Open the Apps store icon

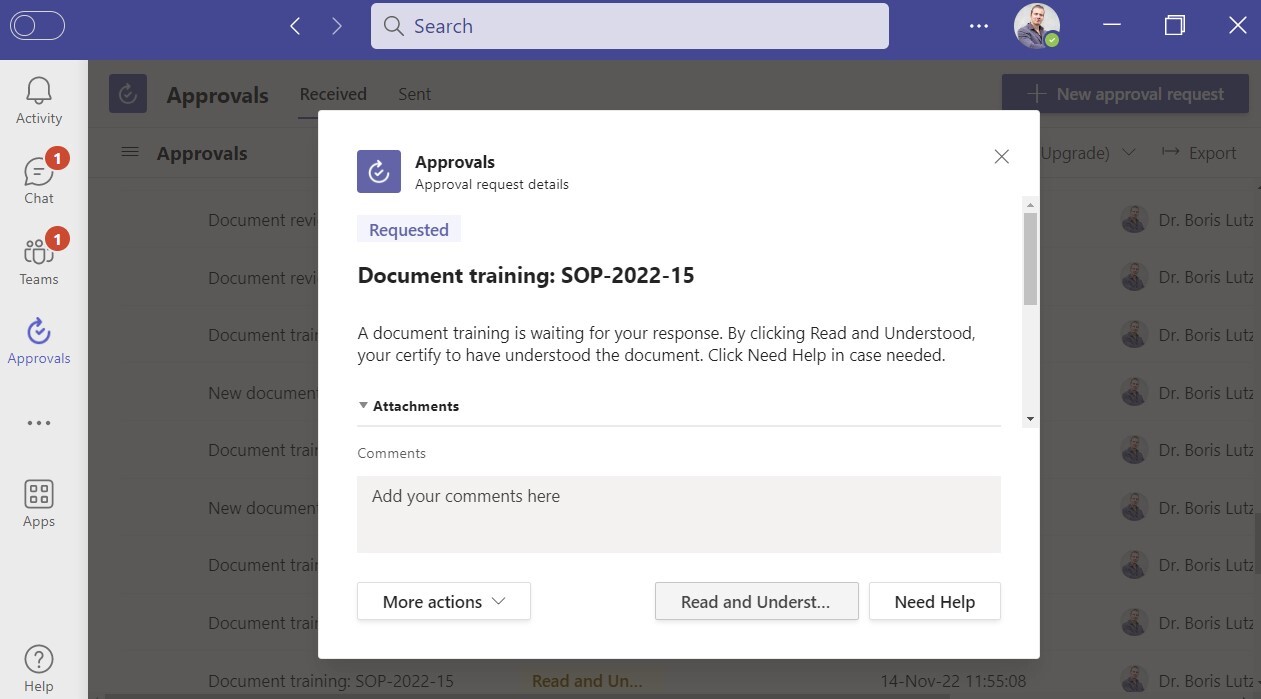point(39,503)
